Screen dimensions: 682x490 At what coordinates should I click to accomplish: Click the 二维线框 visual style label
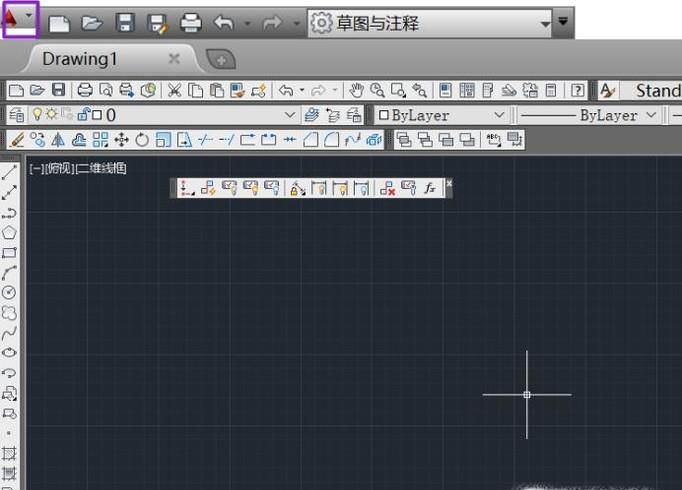pos(101,169)
